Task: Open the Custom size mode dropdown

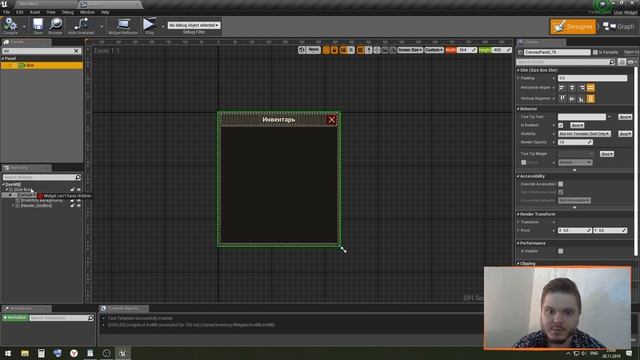Action: [434, 50]
